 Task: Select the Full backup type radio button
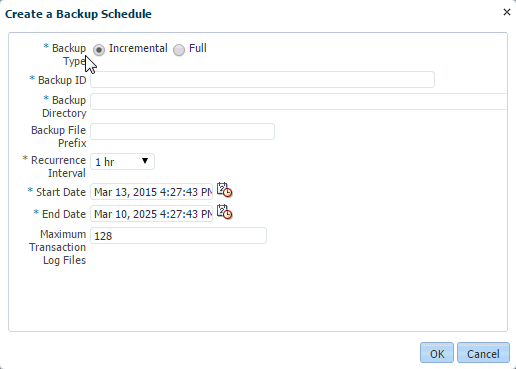(x=179, y=50)
